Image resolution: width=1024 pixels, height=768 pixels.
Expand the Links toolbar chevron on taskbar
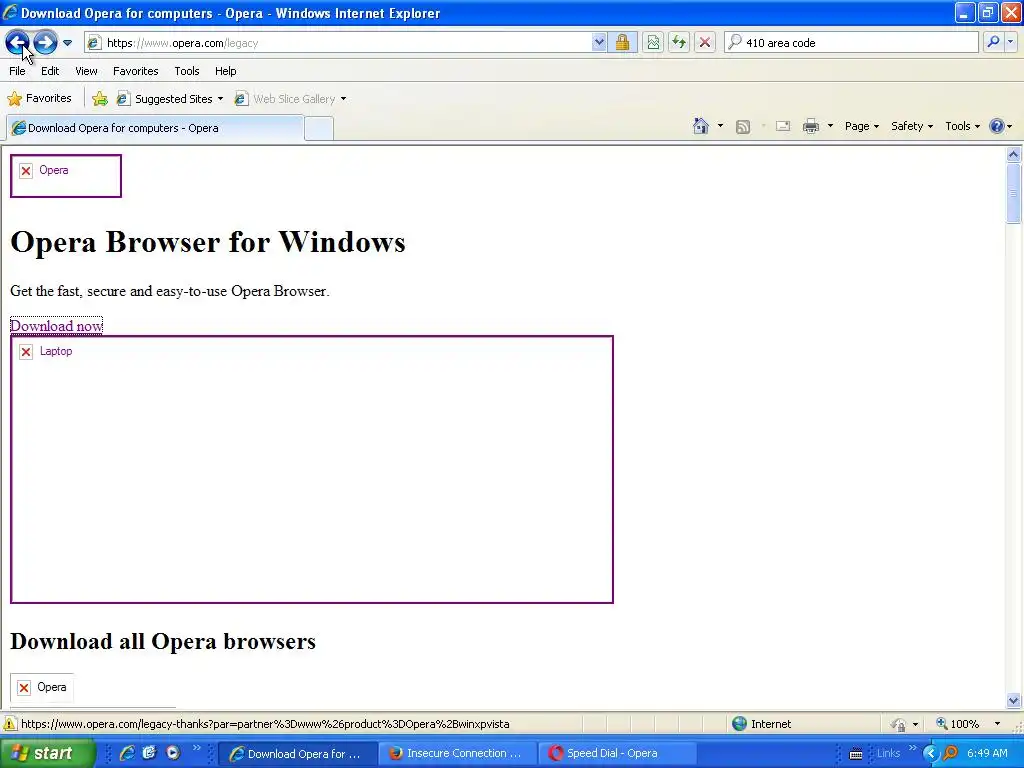(x=912, y=748)
